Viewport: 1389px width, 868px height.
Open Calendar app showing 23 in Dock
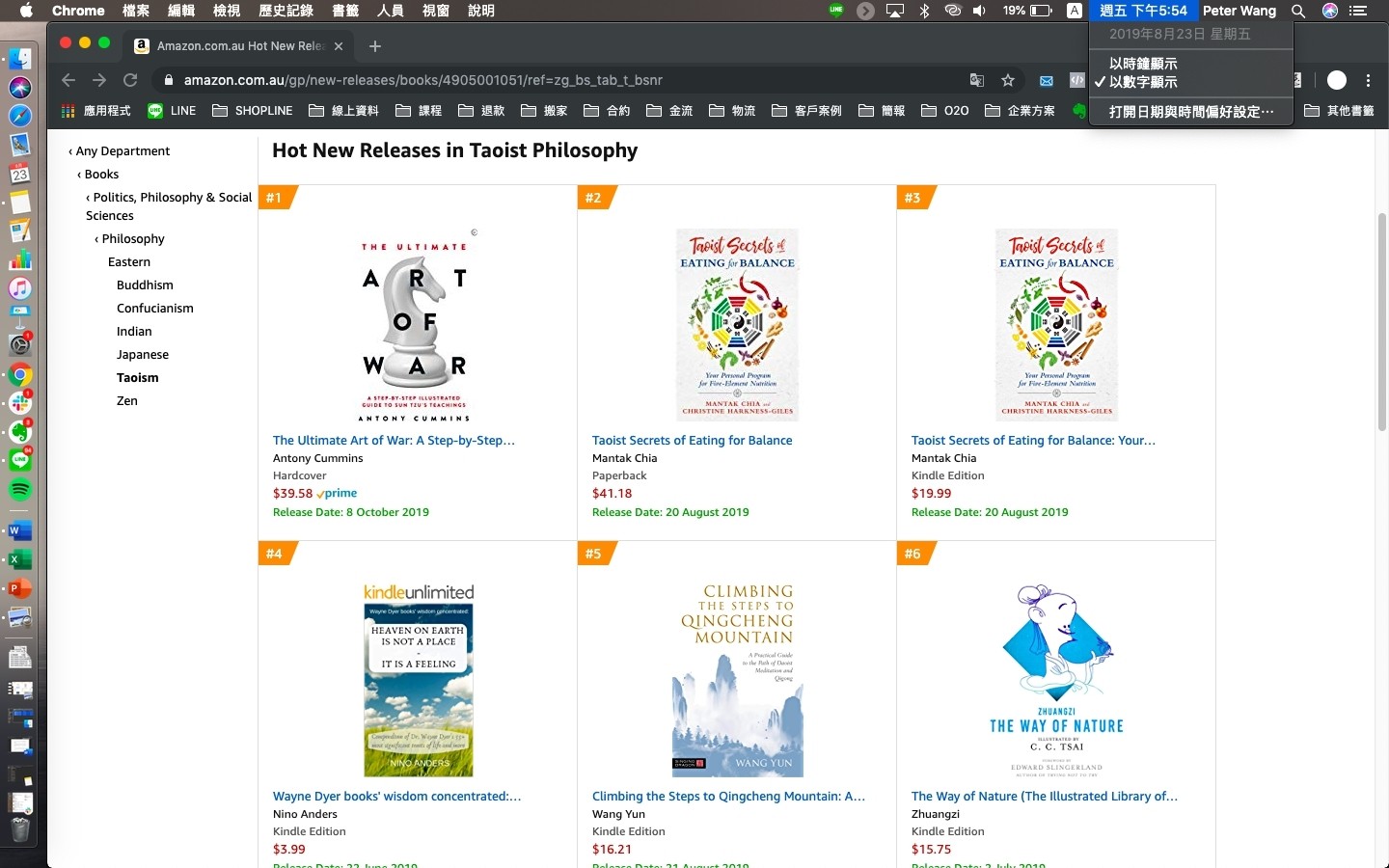20,174
